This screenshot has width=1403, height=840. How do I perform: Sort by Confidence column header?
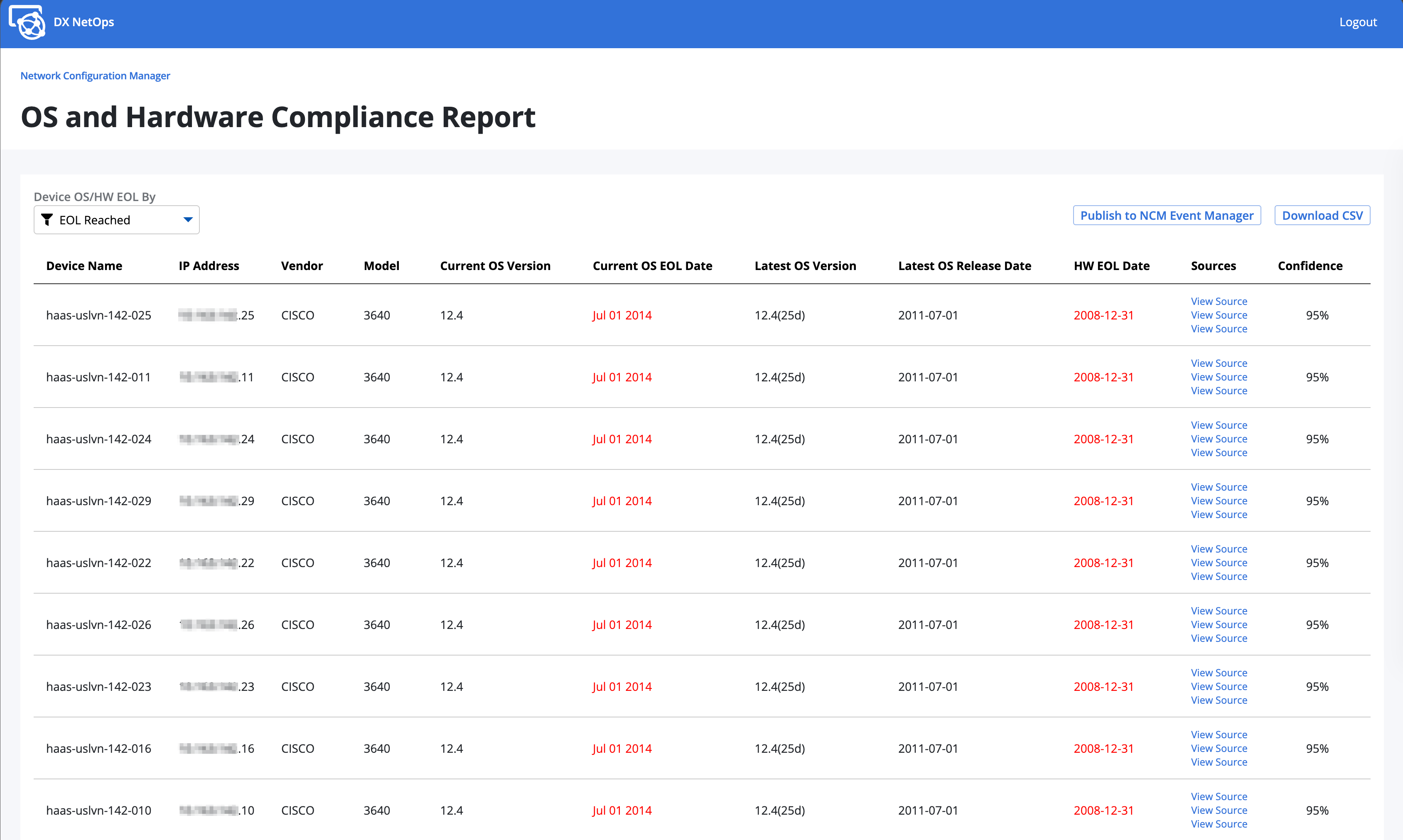1310,265
